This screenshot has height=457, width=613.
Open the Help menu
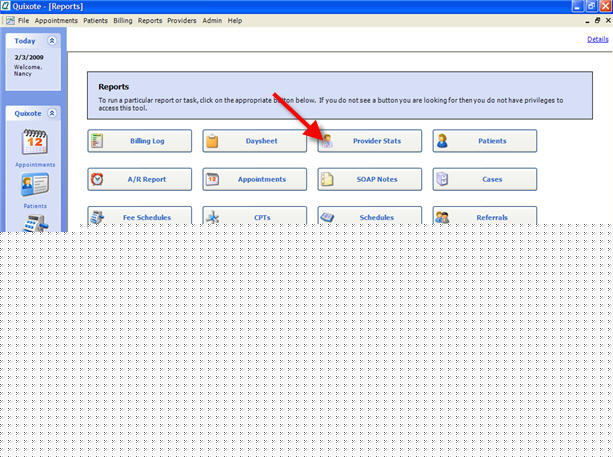tap(235, 20)
